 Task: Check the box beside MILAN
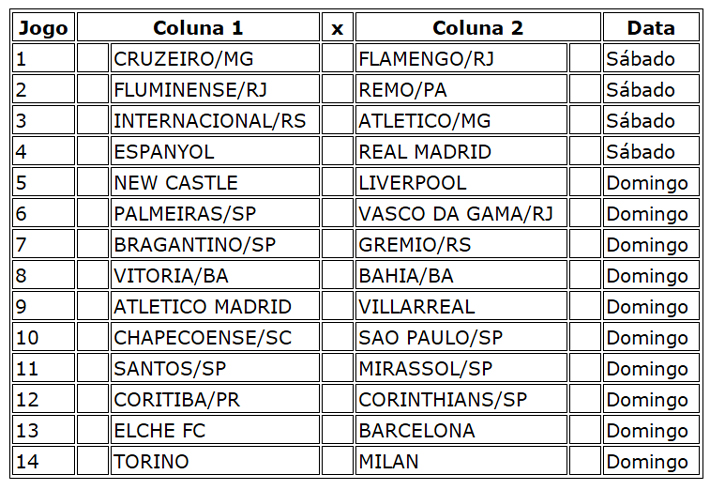[x=585, y=460]
